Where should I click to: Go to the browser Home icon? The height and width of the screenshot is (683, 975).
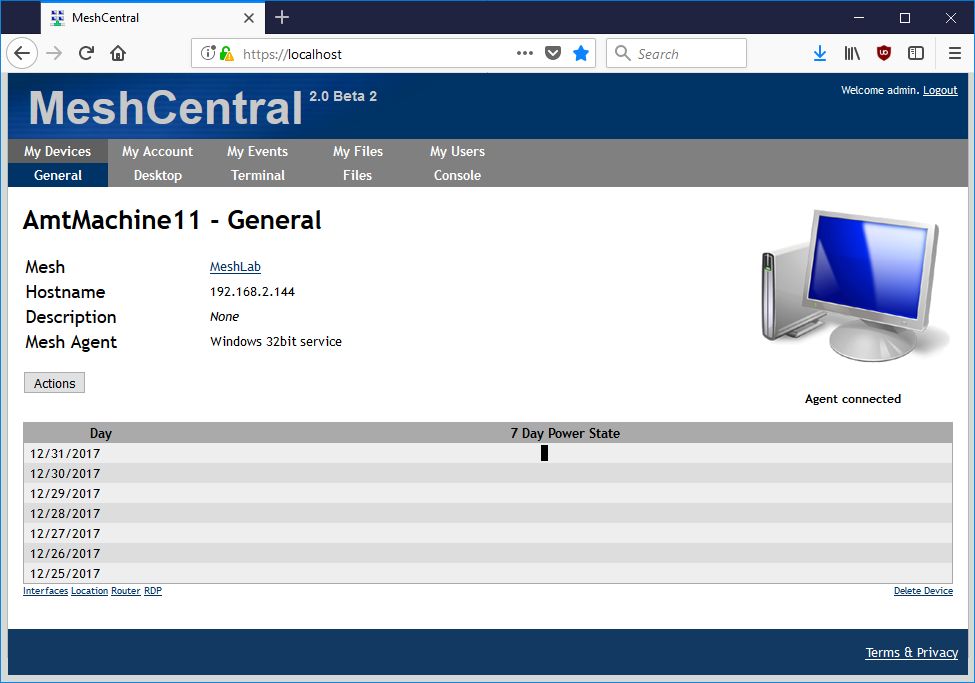pyautogui.click(x=118, y=54)
